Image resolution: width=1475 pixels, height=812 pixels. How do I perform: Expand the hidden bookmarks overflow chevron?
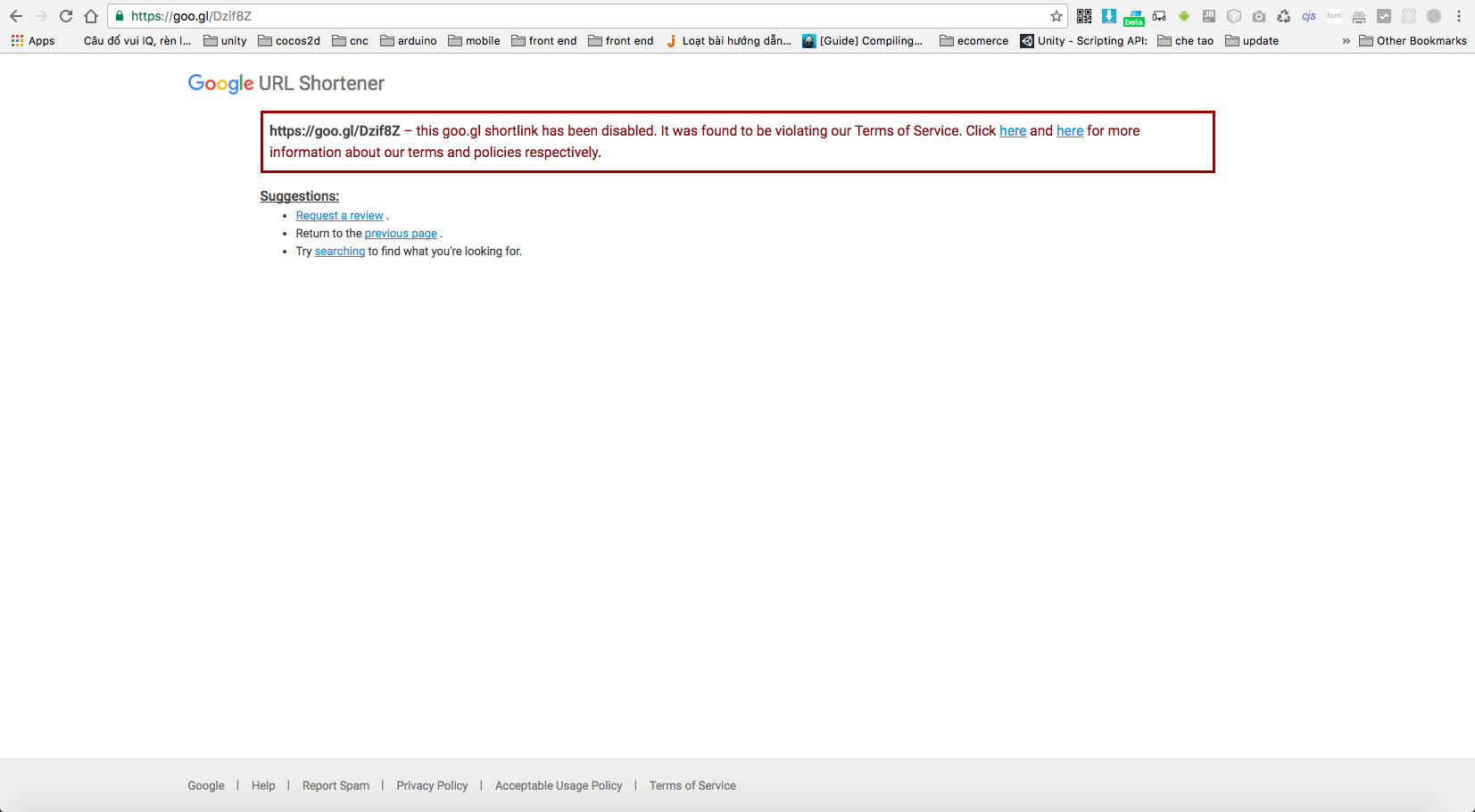[1346, 41]
